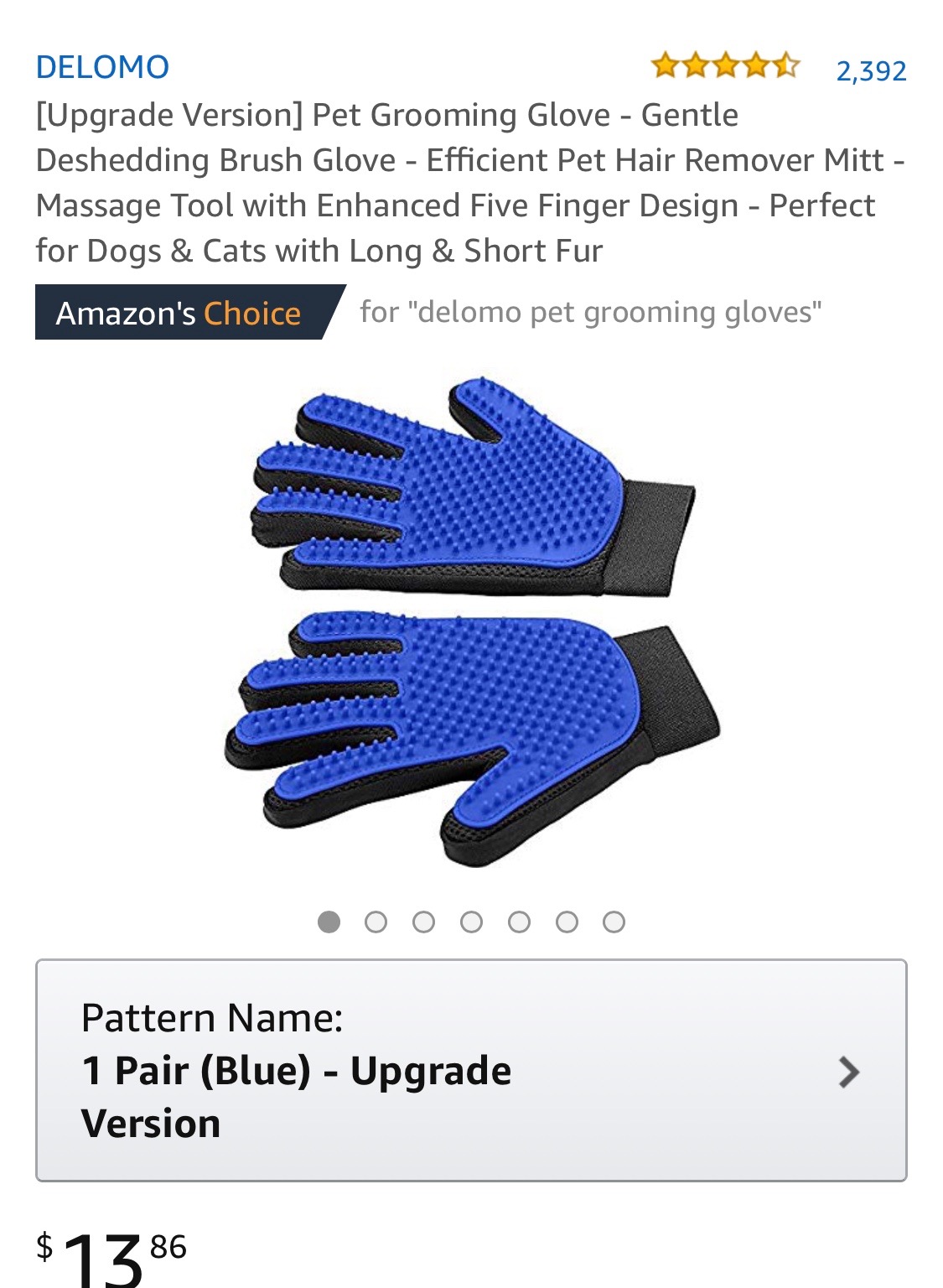Viewport: 943px width, 1288px height.
Task: Select the third image carousel dot
Action: tap(424, 922)
